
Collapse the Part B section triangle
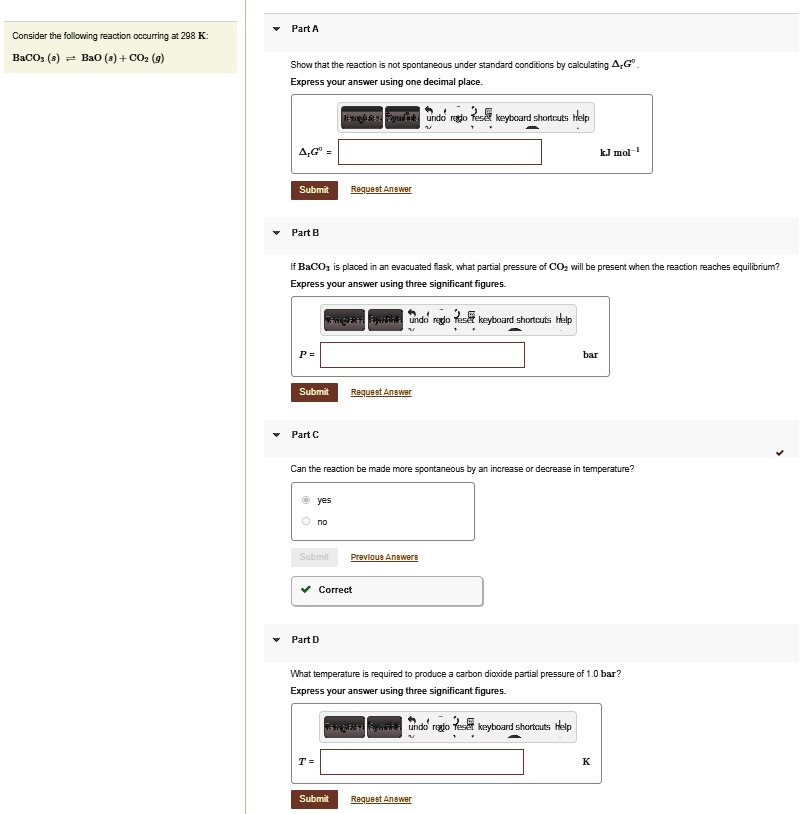277,232
